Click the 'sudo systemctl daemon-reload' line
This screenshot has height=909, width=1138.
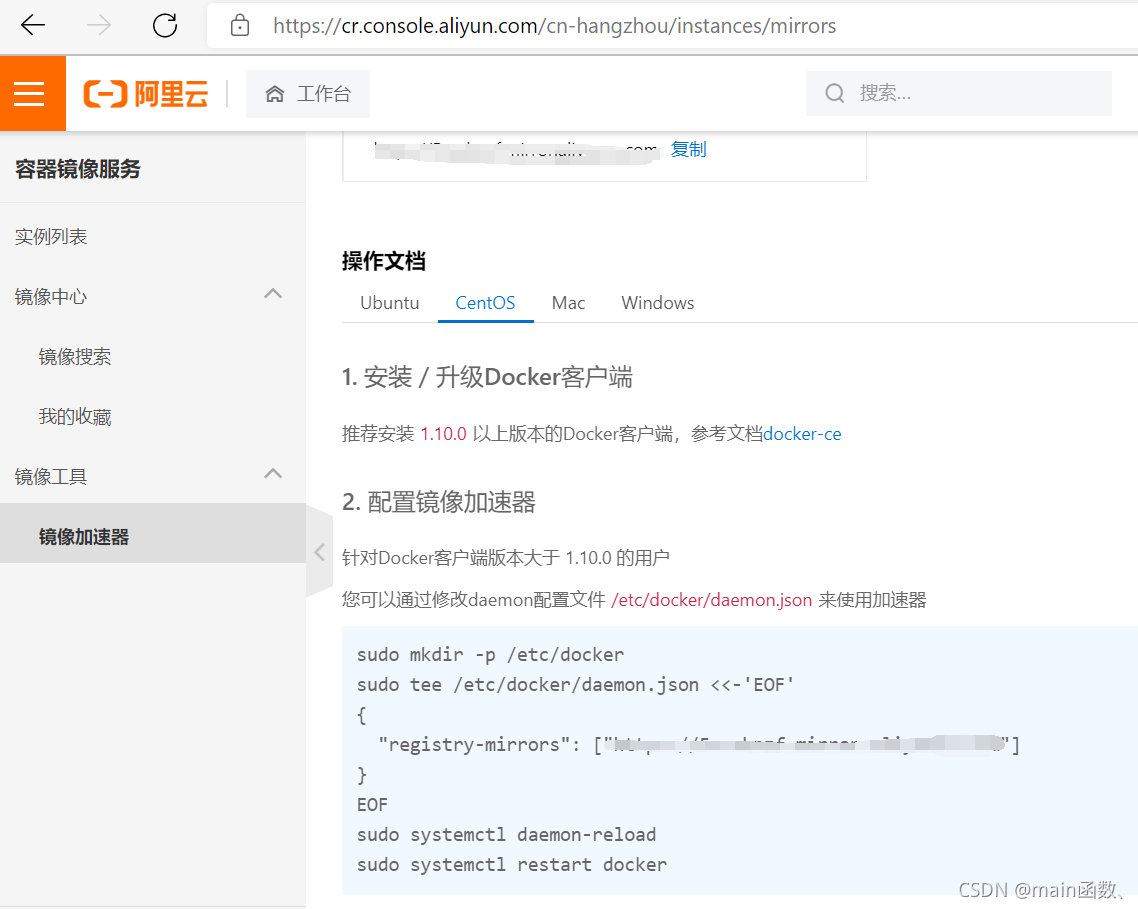coord(507,835)
